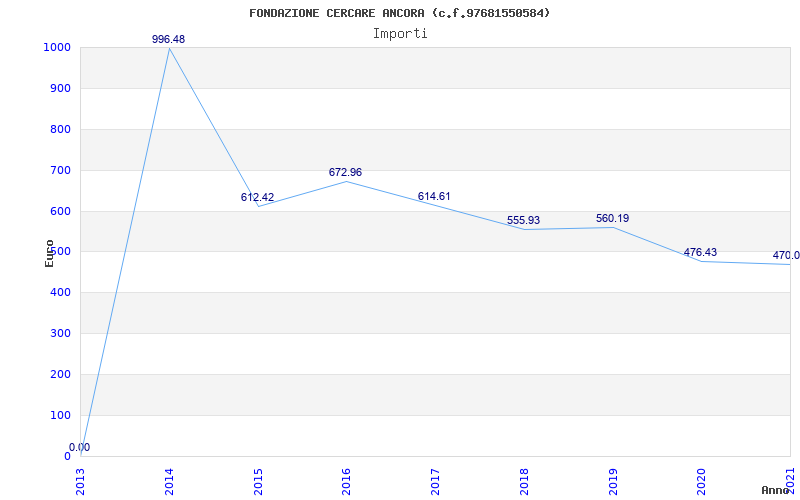Click the 996.48 data label
The width and height of the screenshot is (800, 500).
pyautogui.click(x=168, y=39)
